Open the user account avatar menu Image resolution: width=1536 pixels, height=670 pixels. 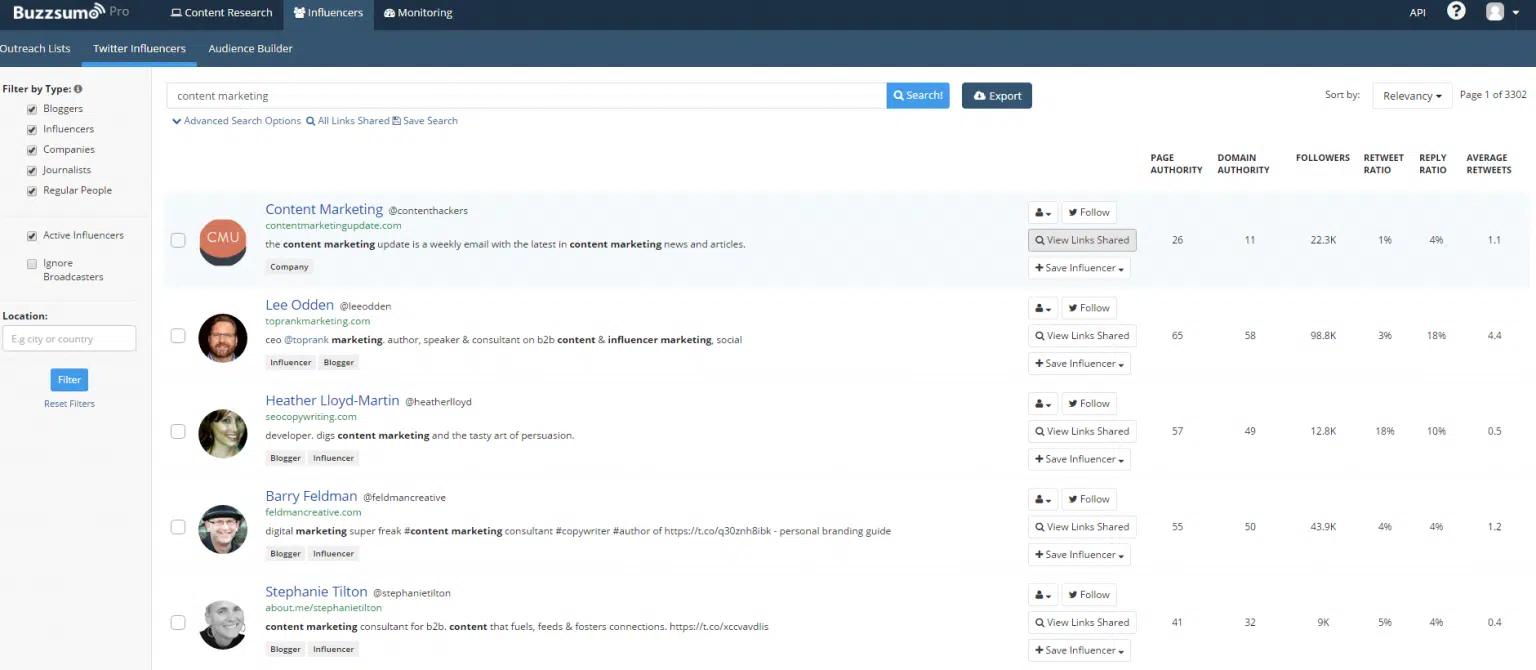click(1502, 12)
